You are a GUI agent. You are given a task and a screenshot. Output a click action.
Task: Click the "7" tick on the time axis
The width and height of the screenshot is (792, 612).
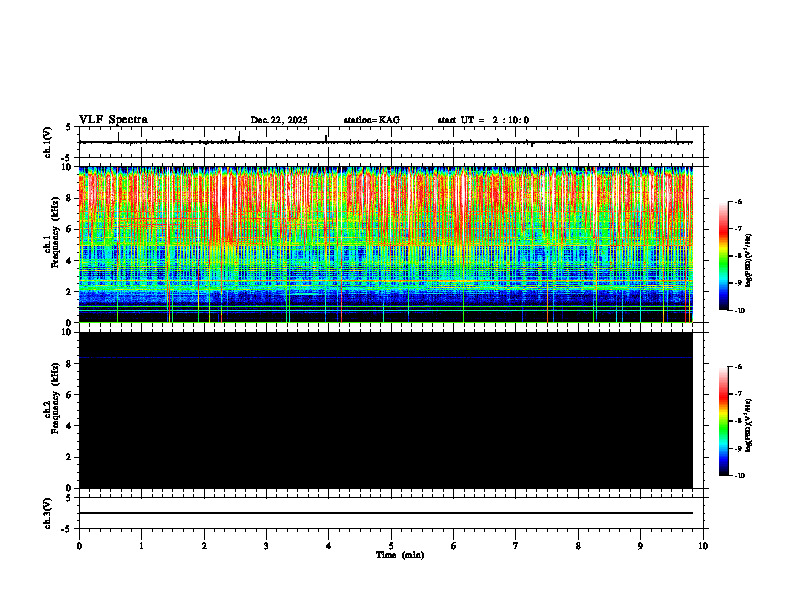click(516, 546)
